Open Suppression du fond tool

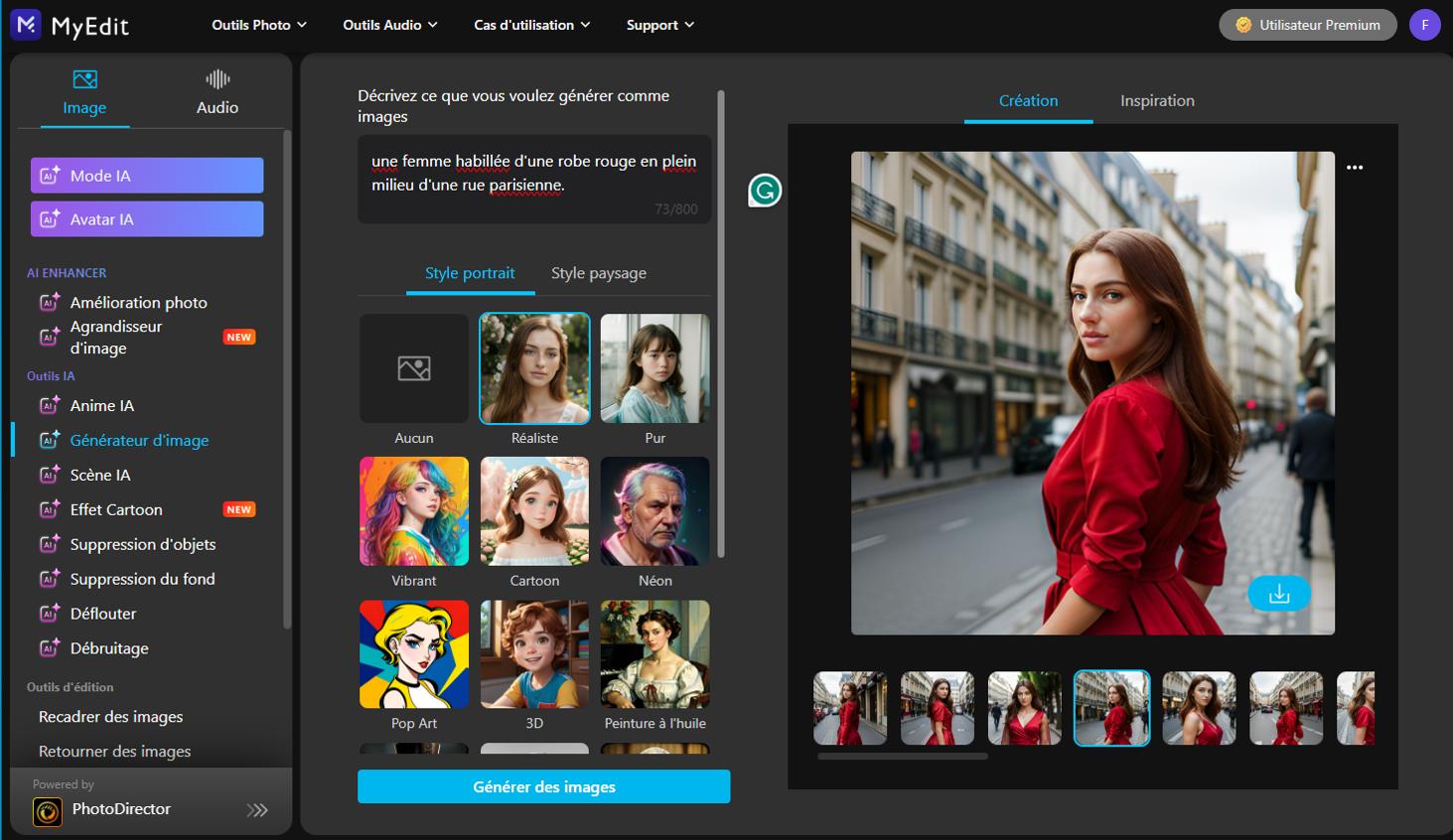tap(142, 579)
